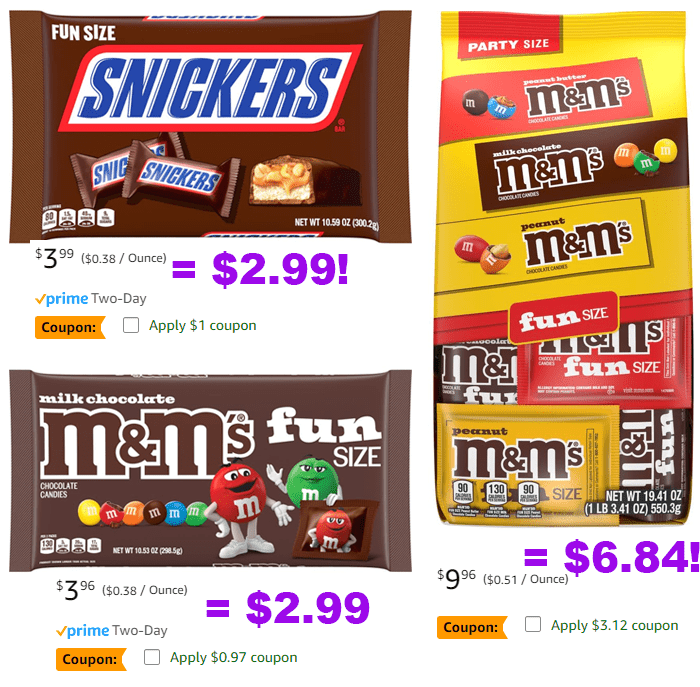This screenshot has width=700, height=687.
Task: Check the Apply $3.12 coupon checkbox
Action: 533,624
